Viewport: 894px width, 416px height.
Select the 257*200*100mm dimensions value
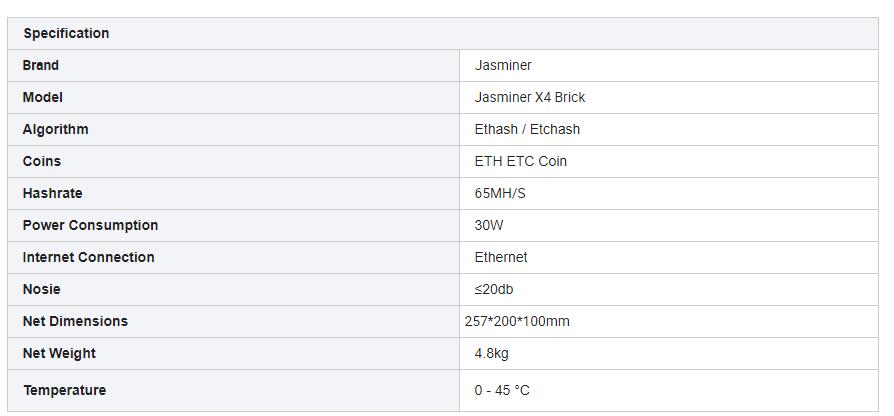click(x=517, y=321)
